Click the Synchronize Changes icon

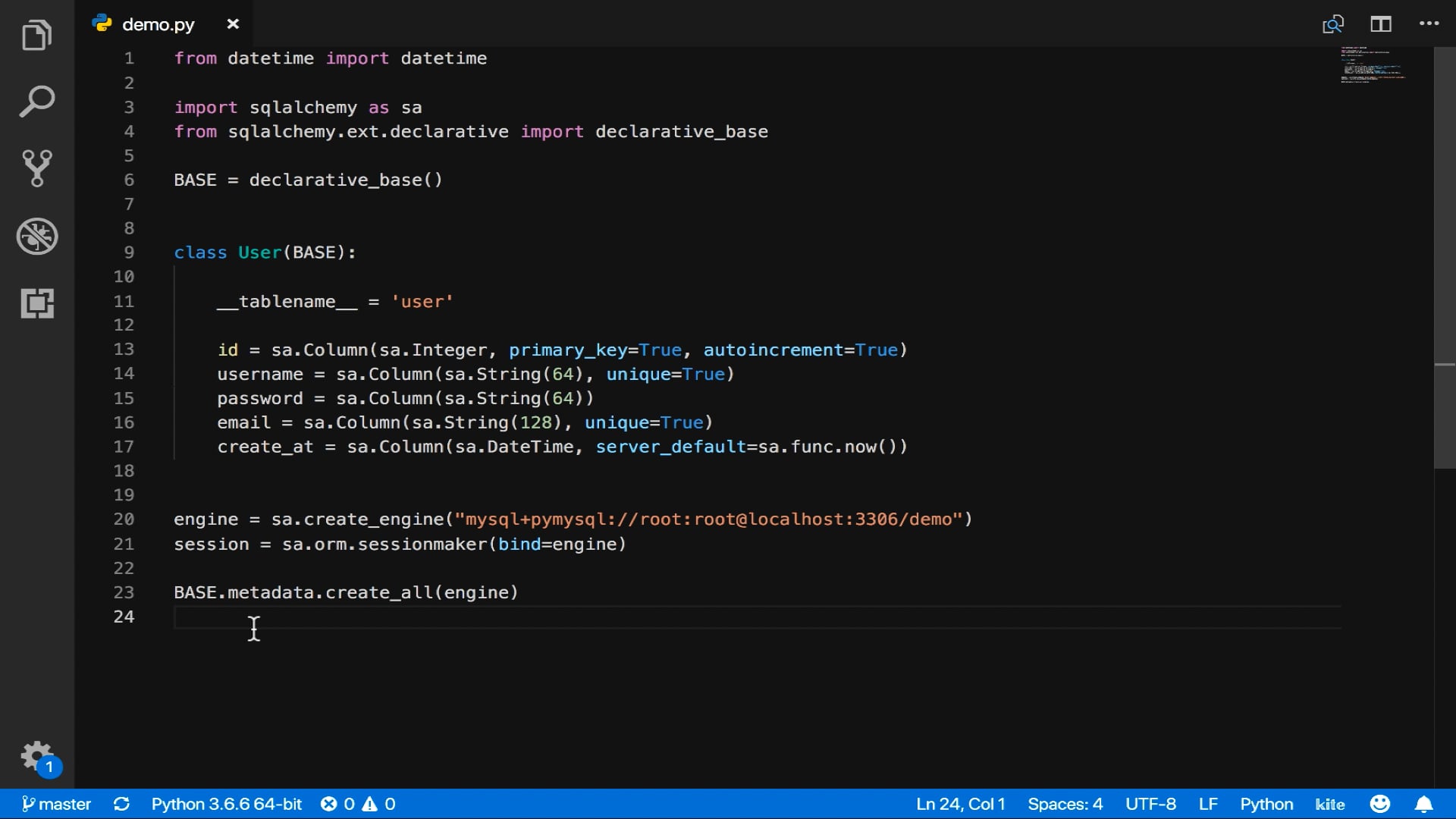coord(121,804)
